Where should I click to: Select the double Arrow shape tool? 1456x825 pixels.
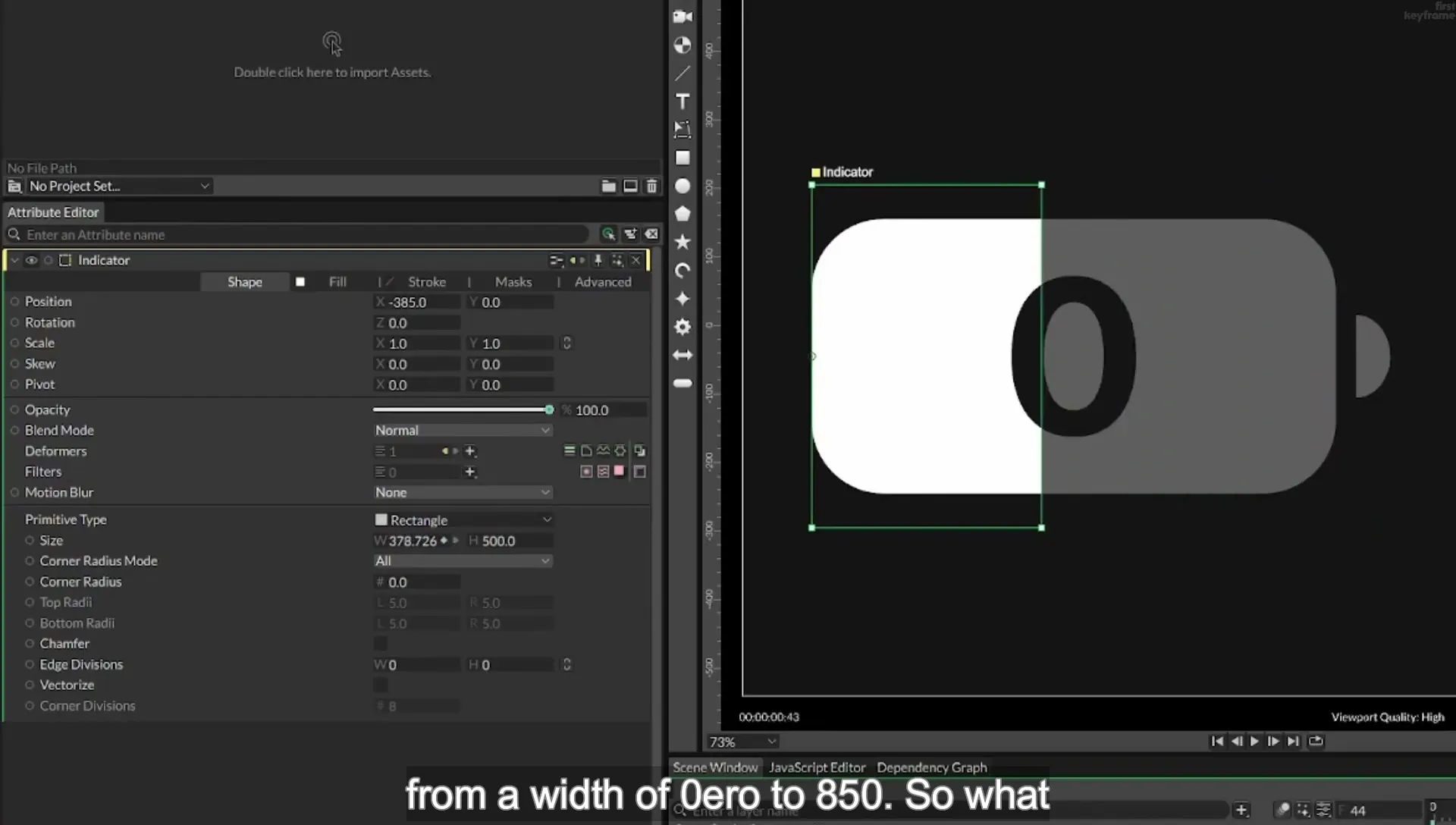[682, 355]
